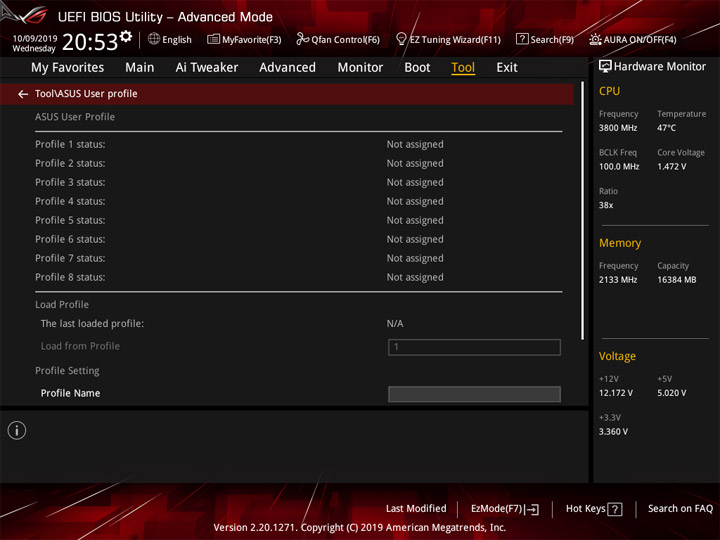Click the 20:53 clock display
The width and height of the screenshot is (720, 540).
point(90,43)
